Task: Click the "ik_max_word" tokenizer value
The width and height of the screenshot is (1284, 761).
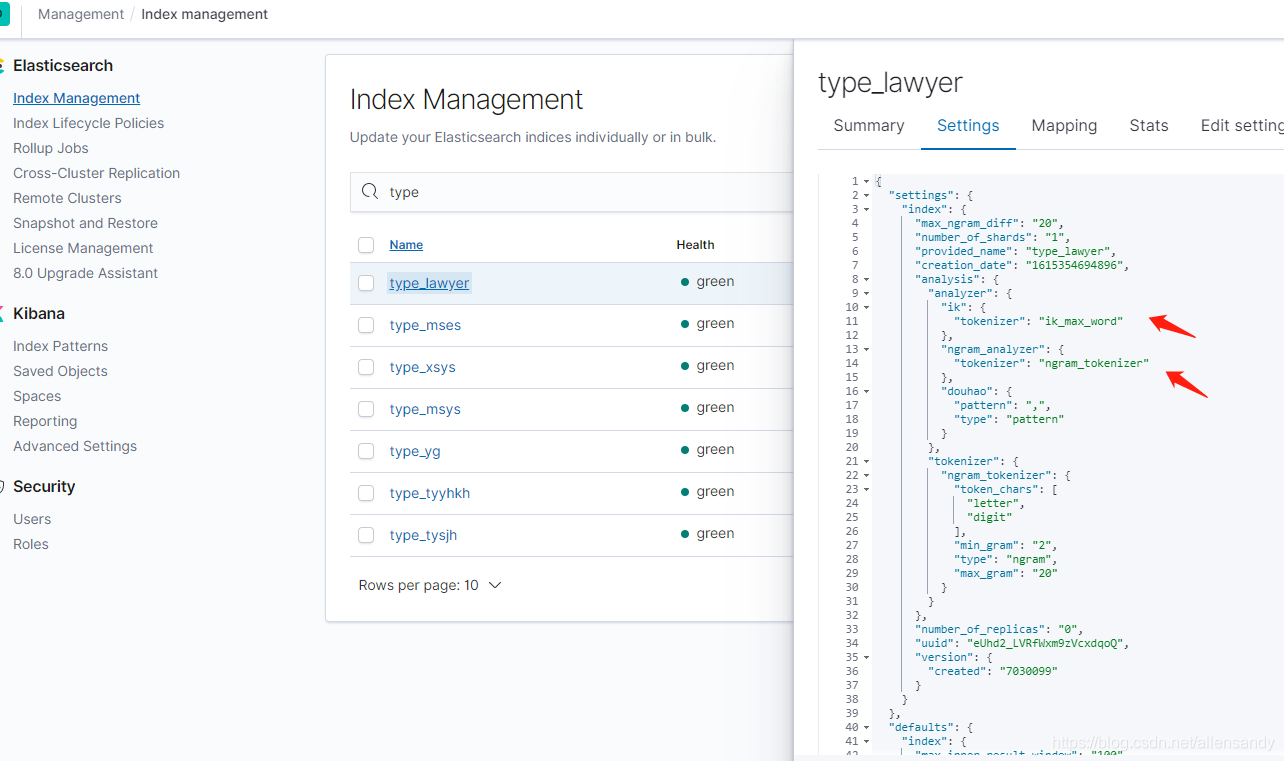Action: (x=1081, y=321)
